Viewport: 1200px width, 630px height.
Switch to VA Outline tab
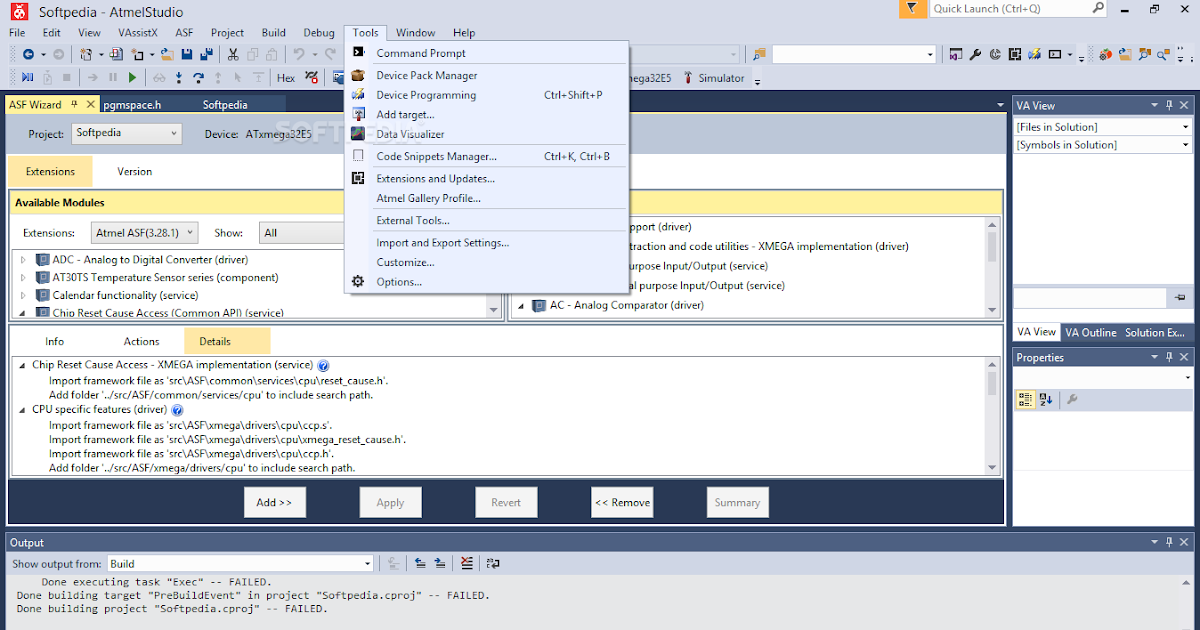[1090, 332]
